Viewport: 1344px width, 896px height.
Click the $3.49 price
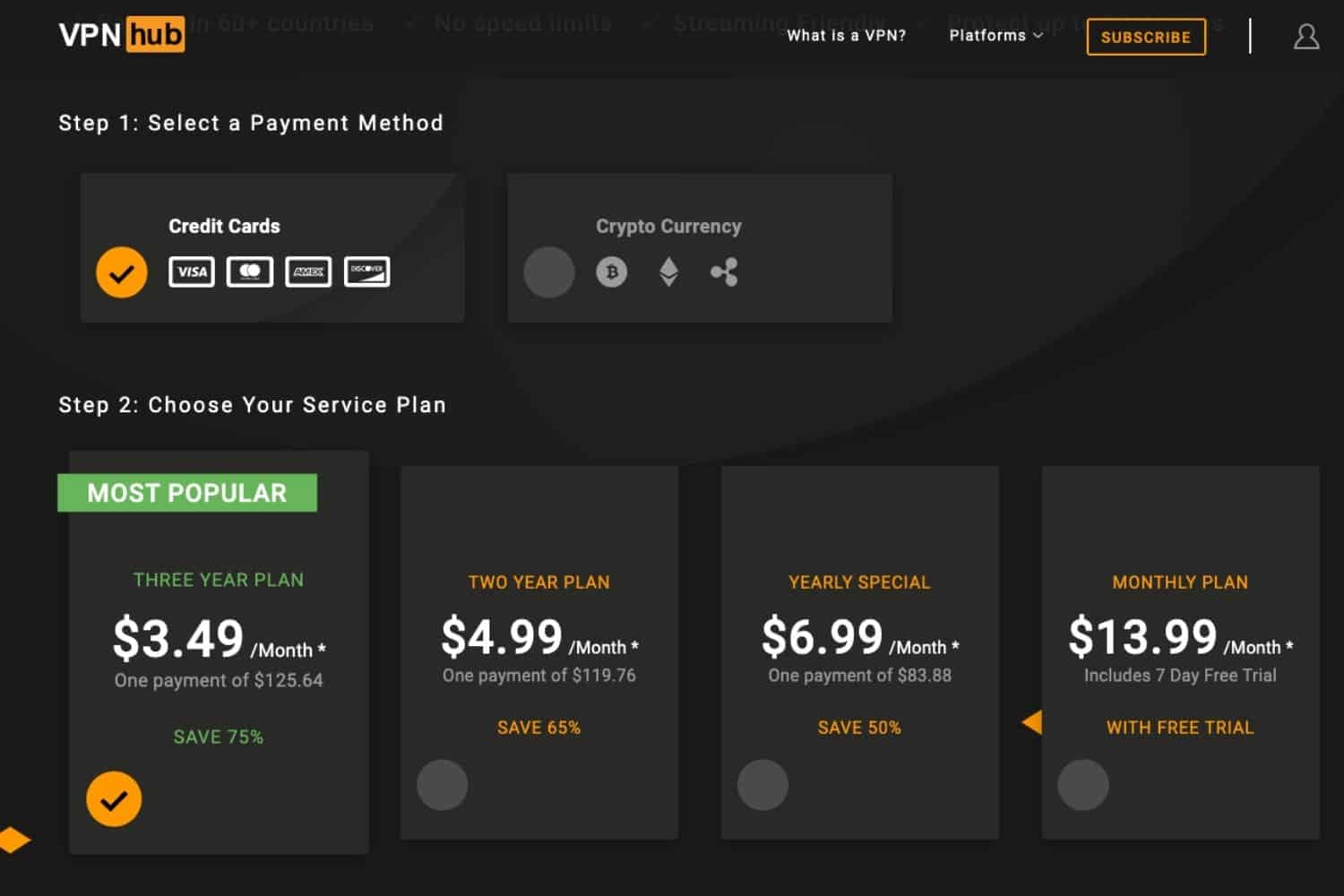pyautogui.click(x=178, y=639)
